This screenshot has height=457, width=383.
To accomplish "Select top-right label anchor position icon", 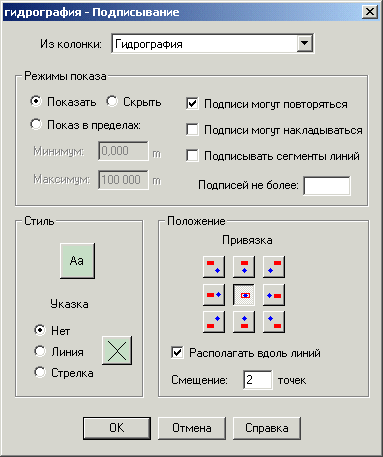I will (274, 266).
